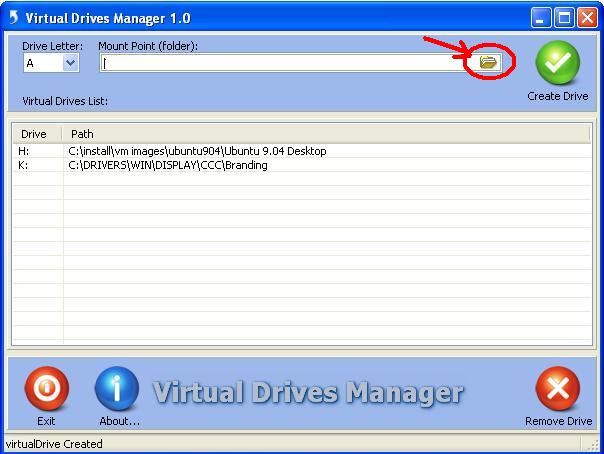The image size is (604, 454).
Task: Click the red Exit power icon
Action: pos(47,389)
